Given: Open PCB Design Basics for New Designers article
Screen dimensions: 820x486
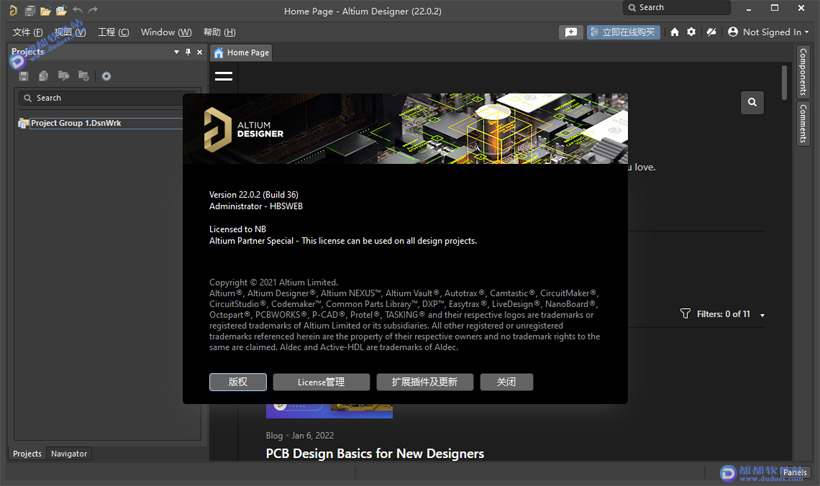Looking at the screenshot, I should click(x=374, y=454).
